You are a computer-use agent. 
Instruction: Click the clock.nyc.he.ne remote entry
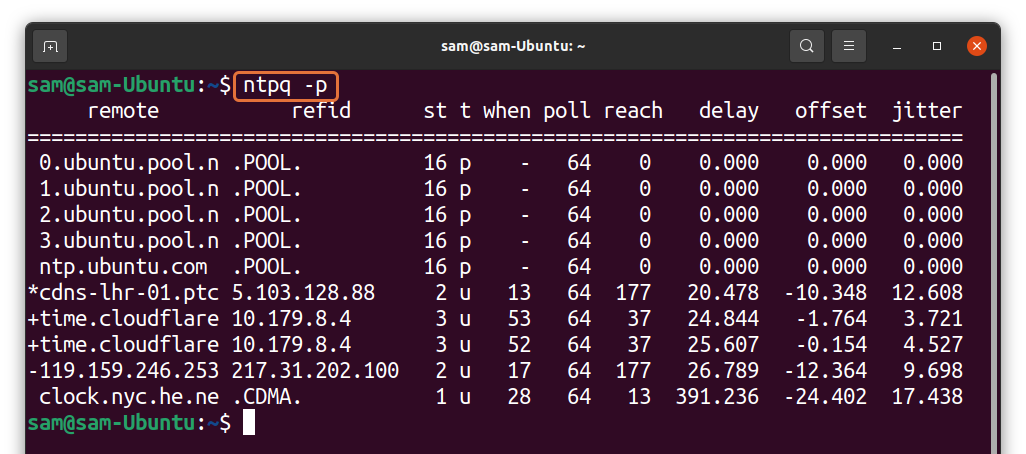tap(129, 396)
